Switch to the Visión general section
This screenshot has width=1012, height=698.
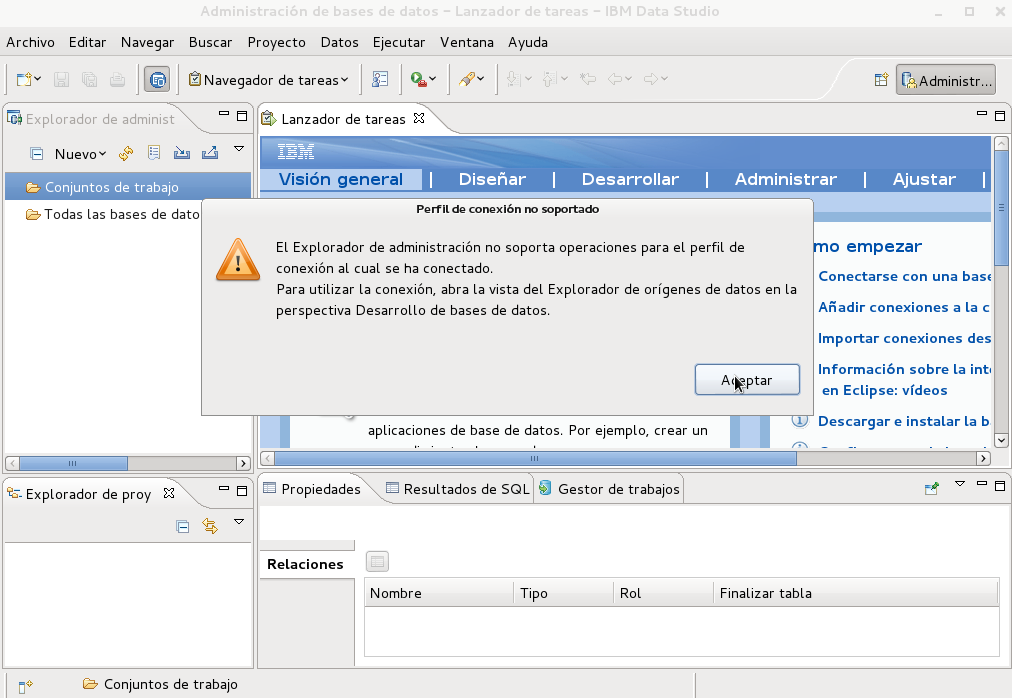point(341,180)
